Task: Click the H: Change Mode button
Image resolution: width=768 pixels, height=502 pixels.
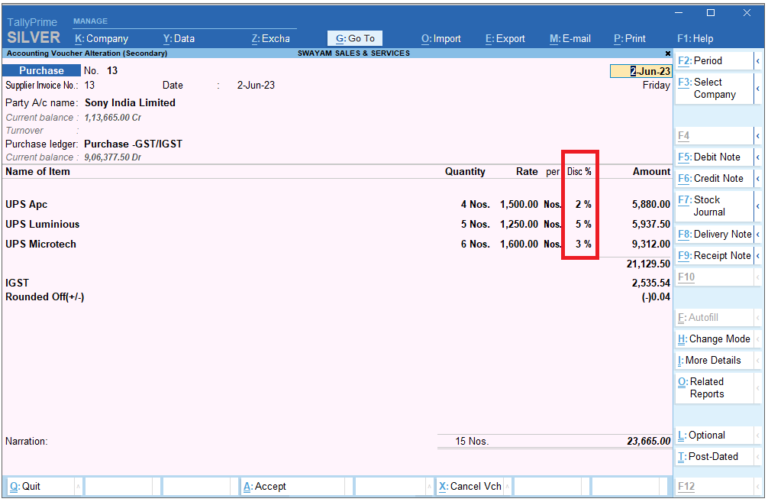Action: tap(714, 338)
